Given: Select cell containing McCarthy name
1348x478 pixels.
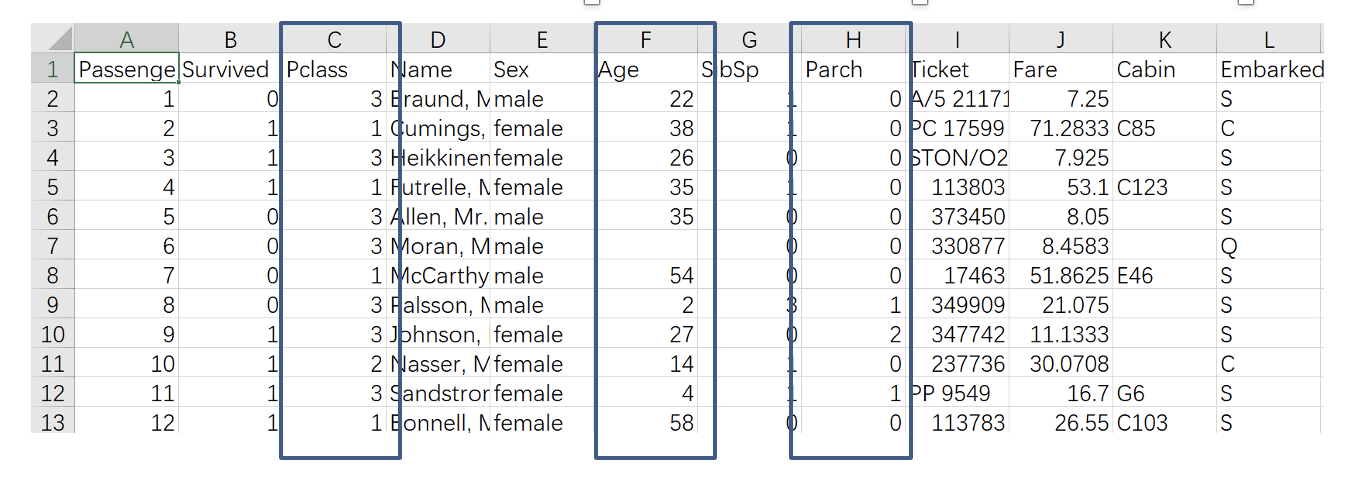Looking at the screenshot, I should click(439, 275).
